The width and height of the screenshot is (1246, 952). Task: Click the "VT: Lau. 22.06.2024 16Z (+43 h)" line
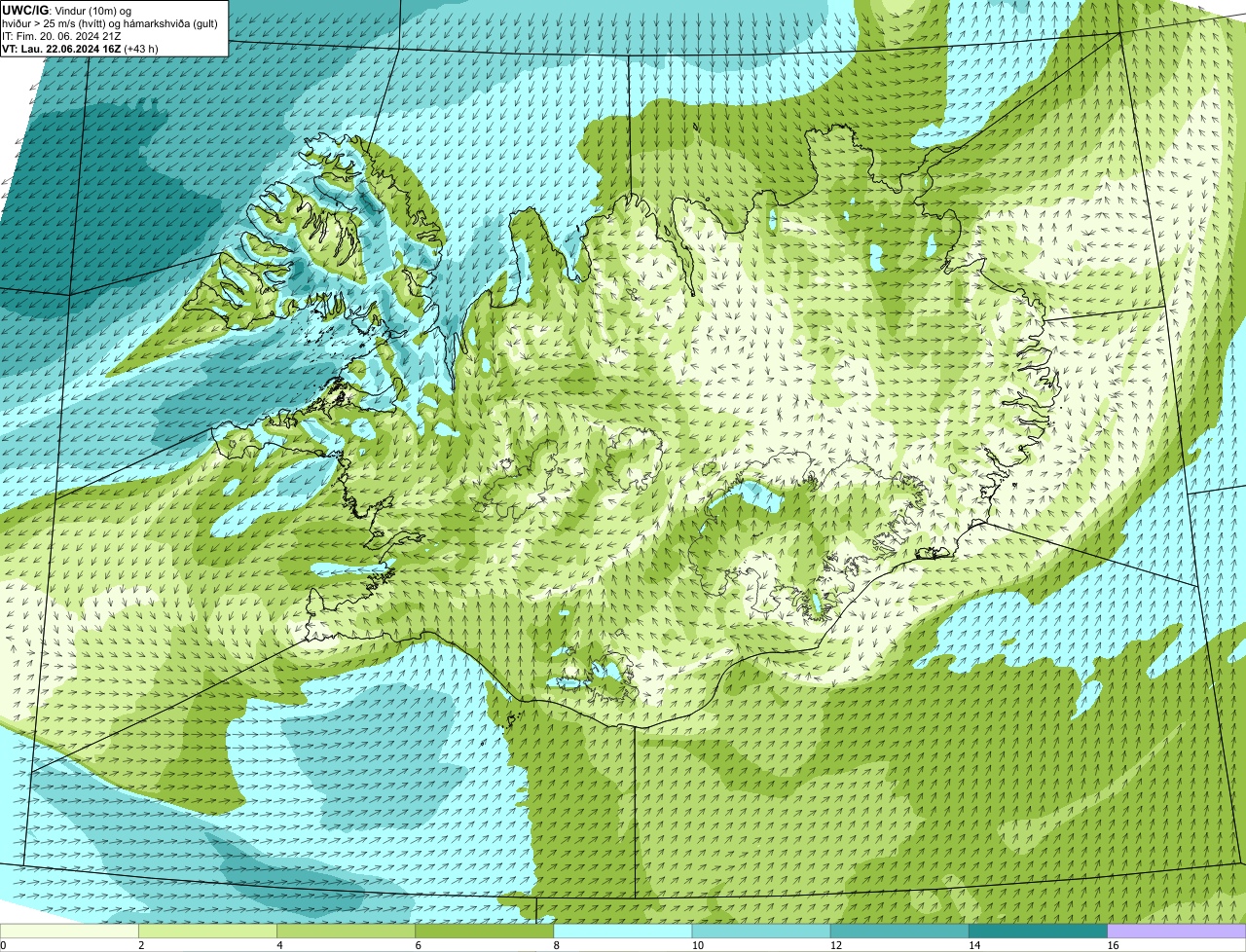coord(80,49)
